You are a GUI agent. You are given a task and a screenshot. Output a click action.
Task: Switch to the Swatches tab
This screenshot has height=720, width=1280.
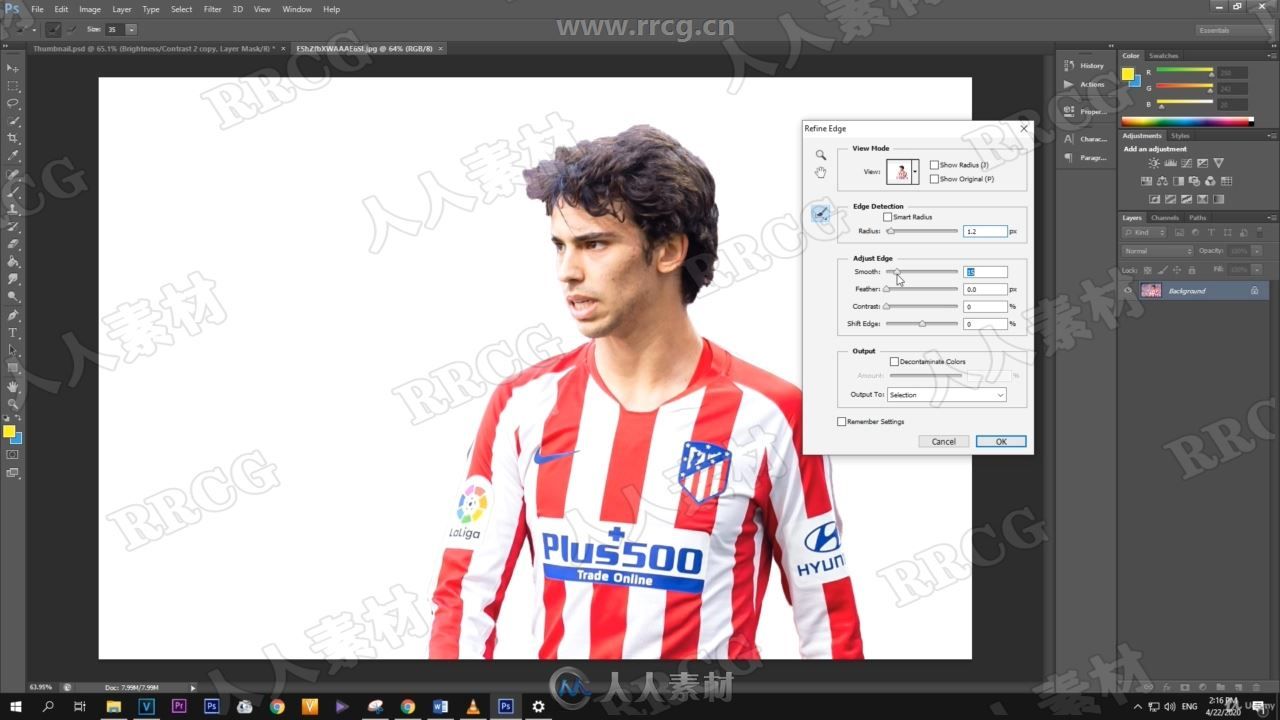coord(1163,56)
